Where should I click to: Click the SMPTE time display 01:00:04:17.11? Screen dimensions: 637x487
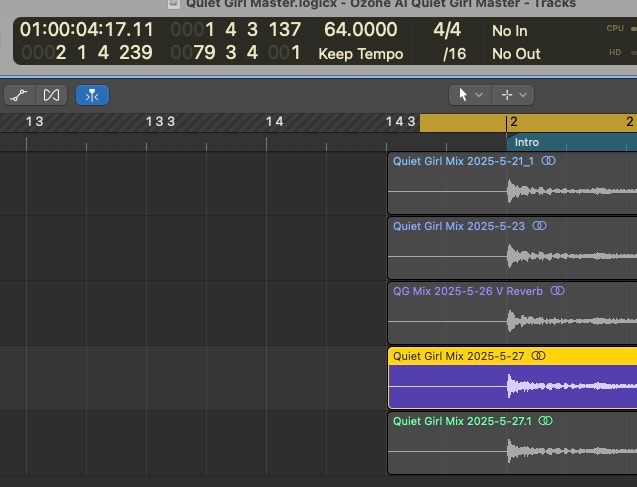point(87,30)
